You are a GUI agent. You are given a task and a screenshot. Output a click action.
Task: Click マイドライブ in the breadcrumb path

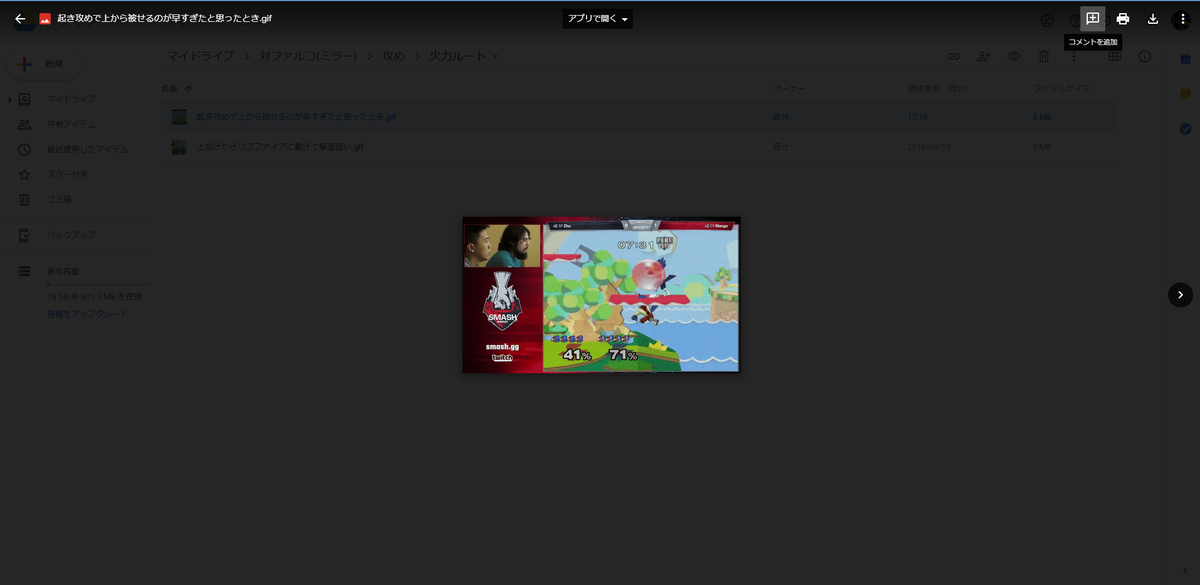pos(200,56)
